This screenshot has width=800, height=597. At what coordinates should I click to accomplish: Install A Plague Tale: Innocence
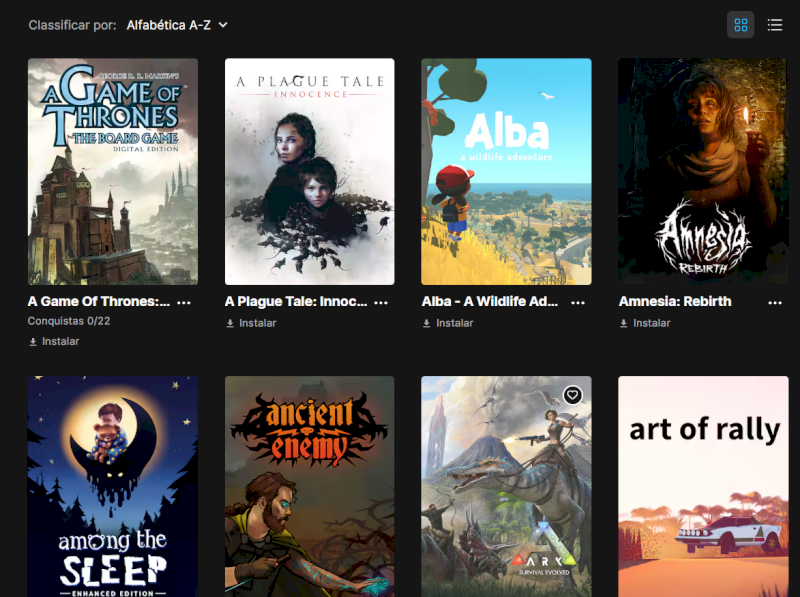click(251, 323)
